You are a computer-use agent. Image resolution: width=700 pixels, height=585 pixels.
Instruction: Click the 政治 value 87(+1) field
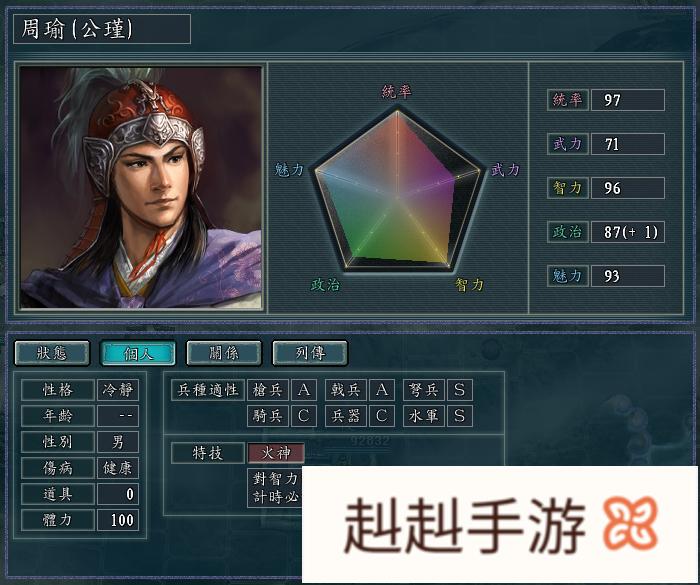tap(628, 232)
